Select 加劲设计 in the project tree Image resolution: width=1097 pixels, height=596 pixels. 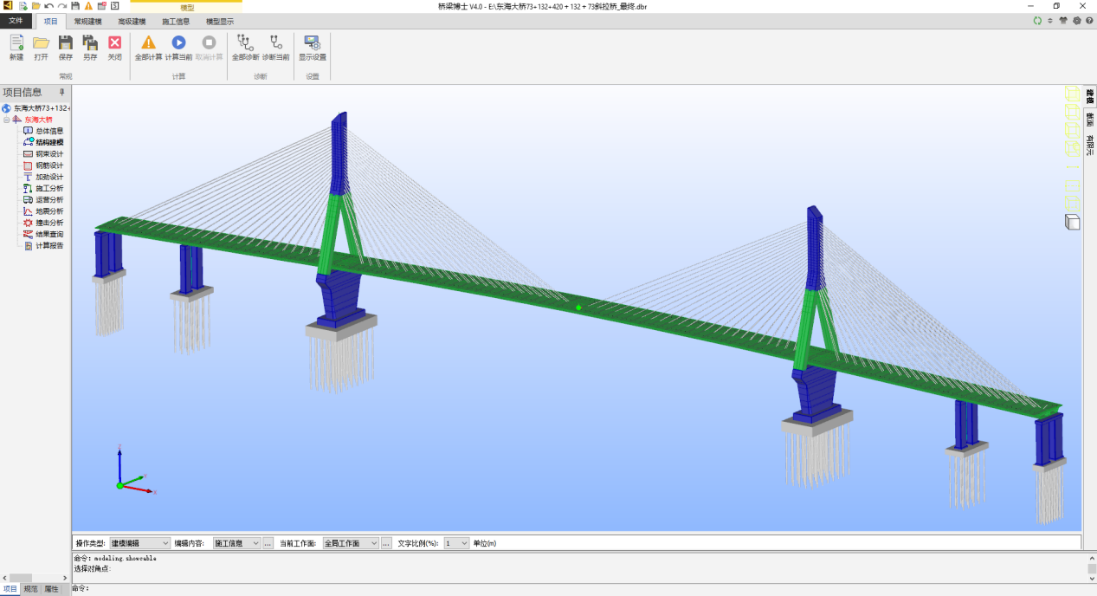pyautogui.click(x=49, y=177)
